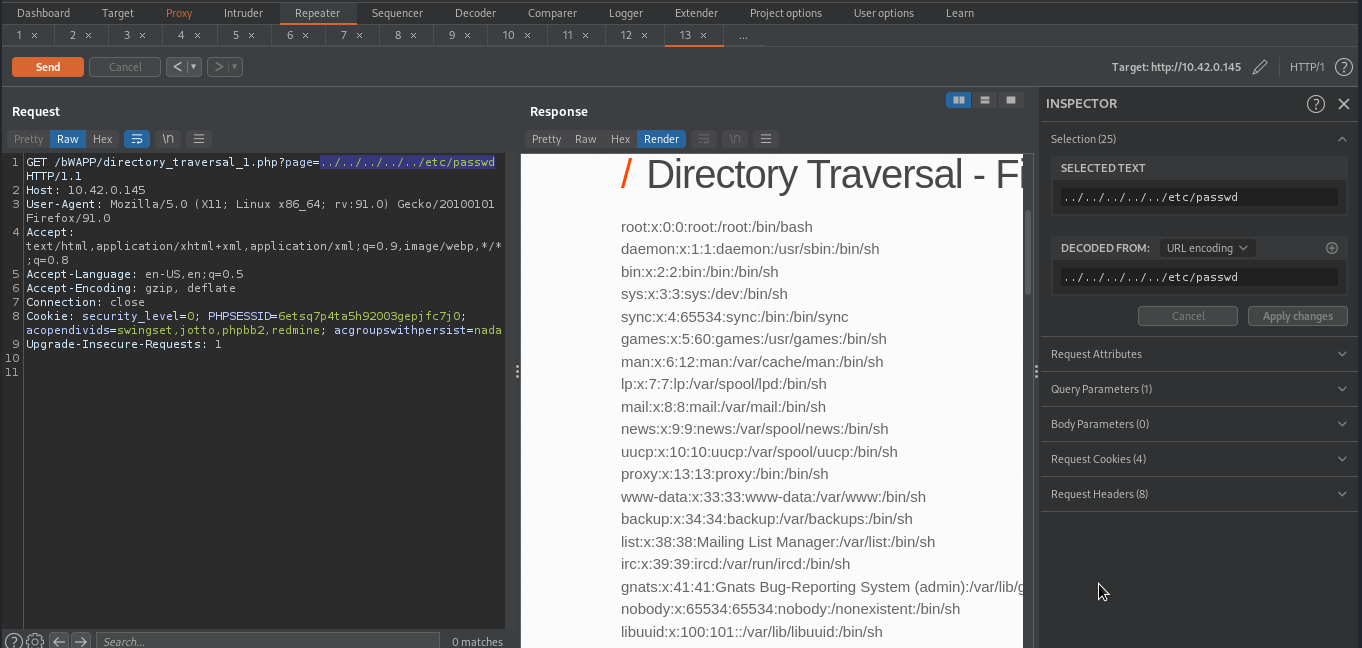Open Request panel hamburger menu
Viewport: 1362px width, 648px height.
click(x=199, y=139)
